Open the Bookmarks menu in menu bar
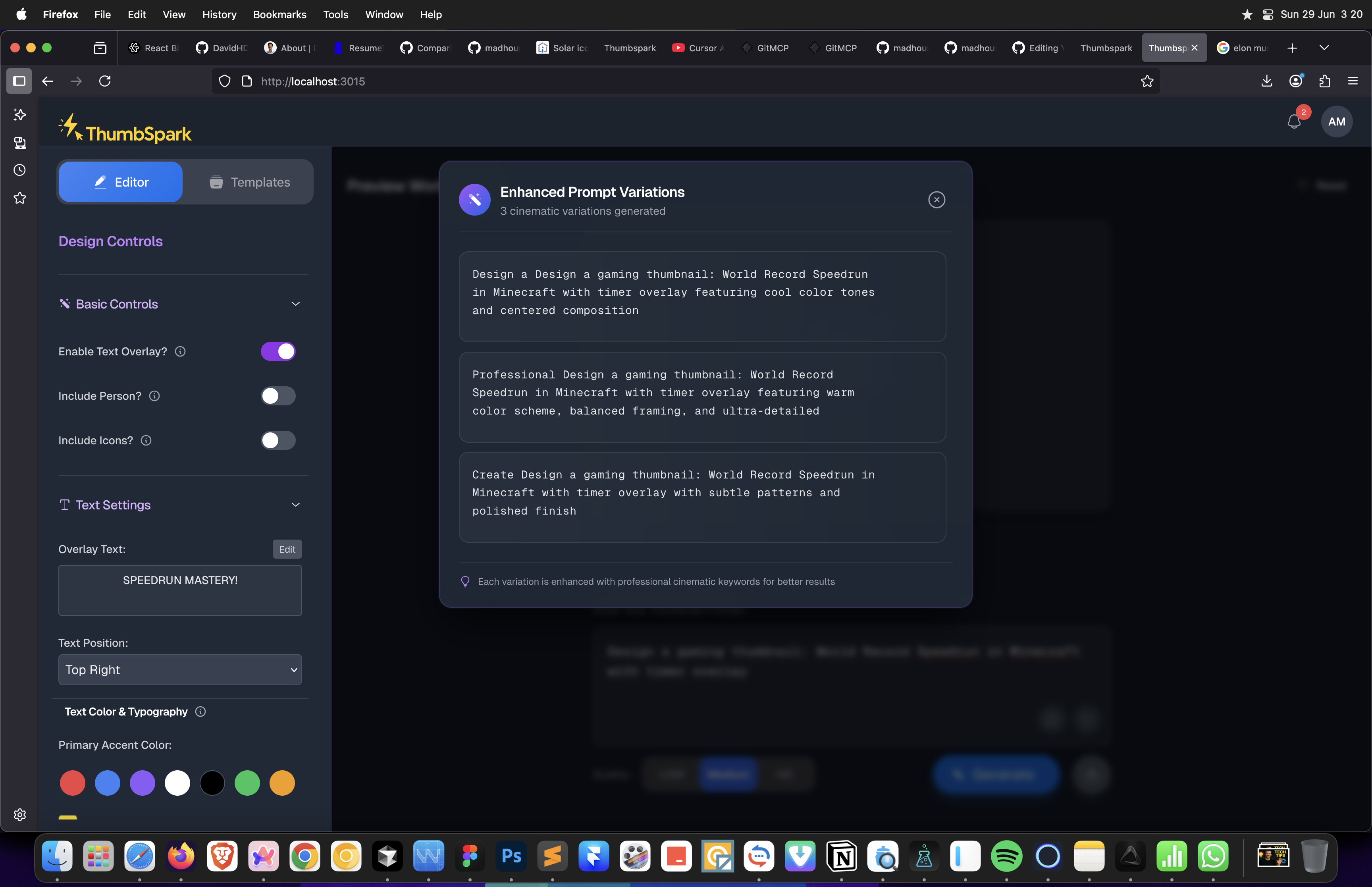1372x887 pixels. click(x=279, y=14)
